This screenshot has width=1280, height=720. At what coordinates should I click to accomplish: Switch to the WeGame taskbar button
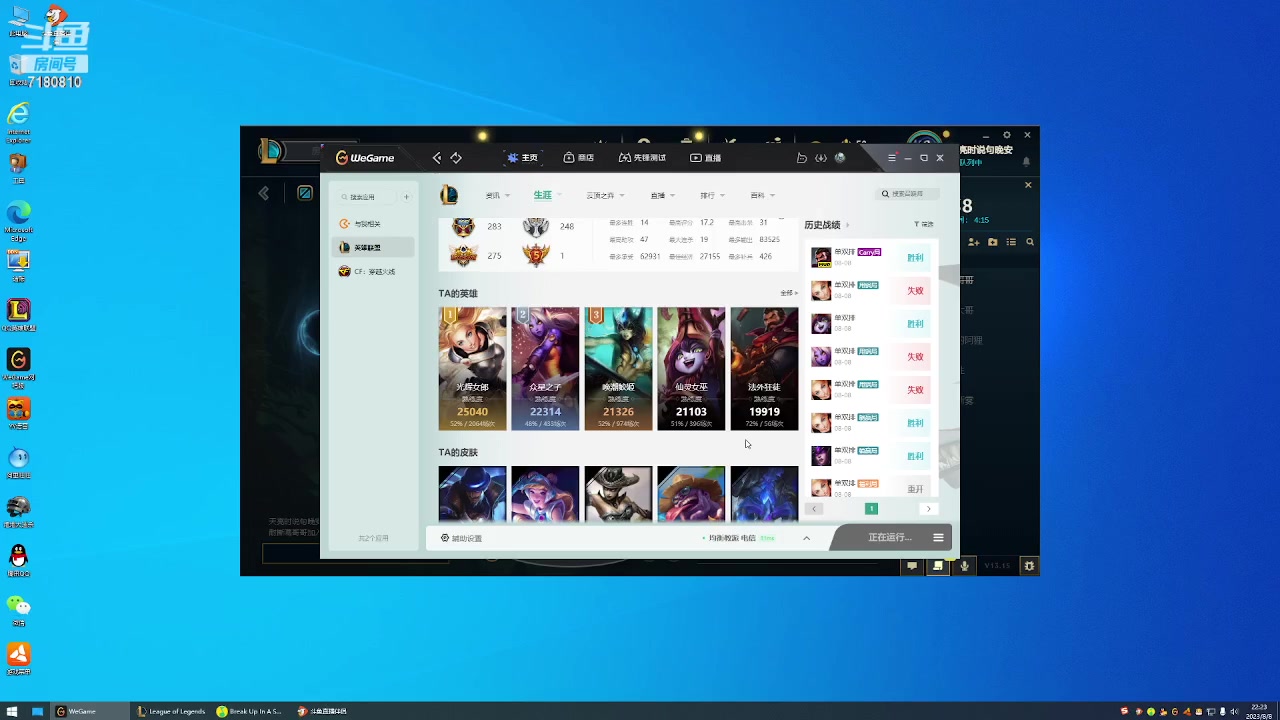[91, 711]
